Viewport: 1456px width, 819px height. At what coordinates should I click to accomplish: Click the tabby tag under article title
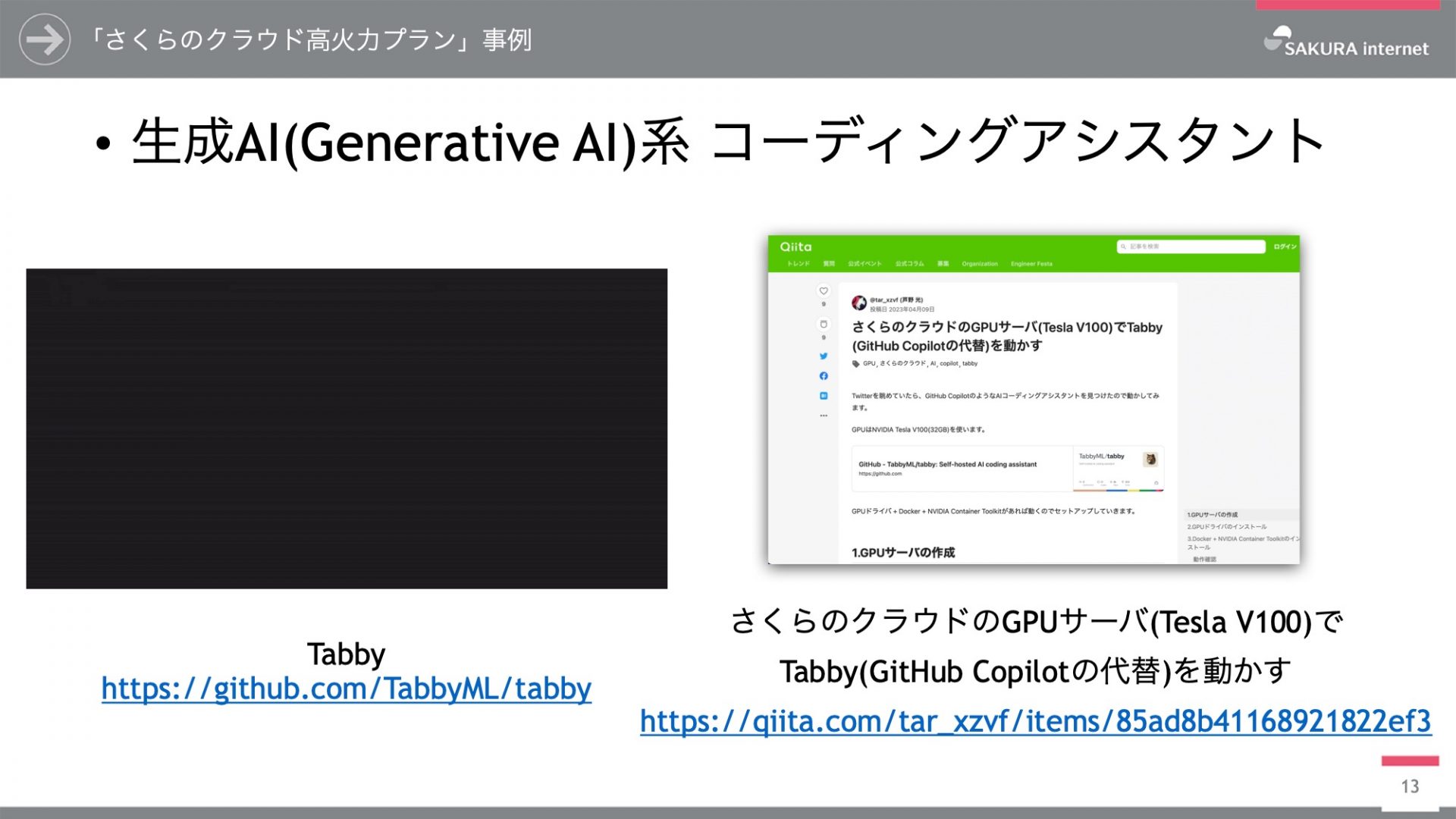tap(970, 364)
